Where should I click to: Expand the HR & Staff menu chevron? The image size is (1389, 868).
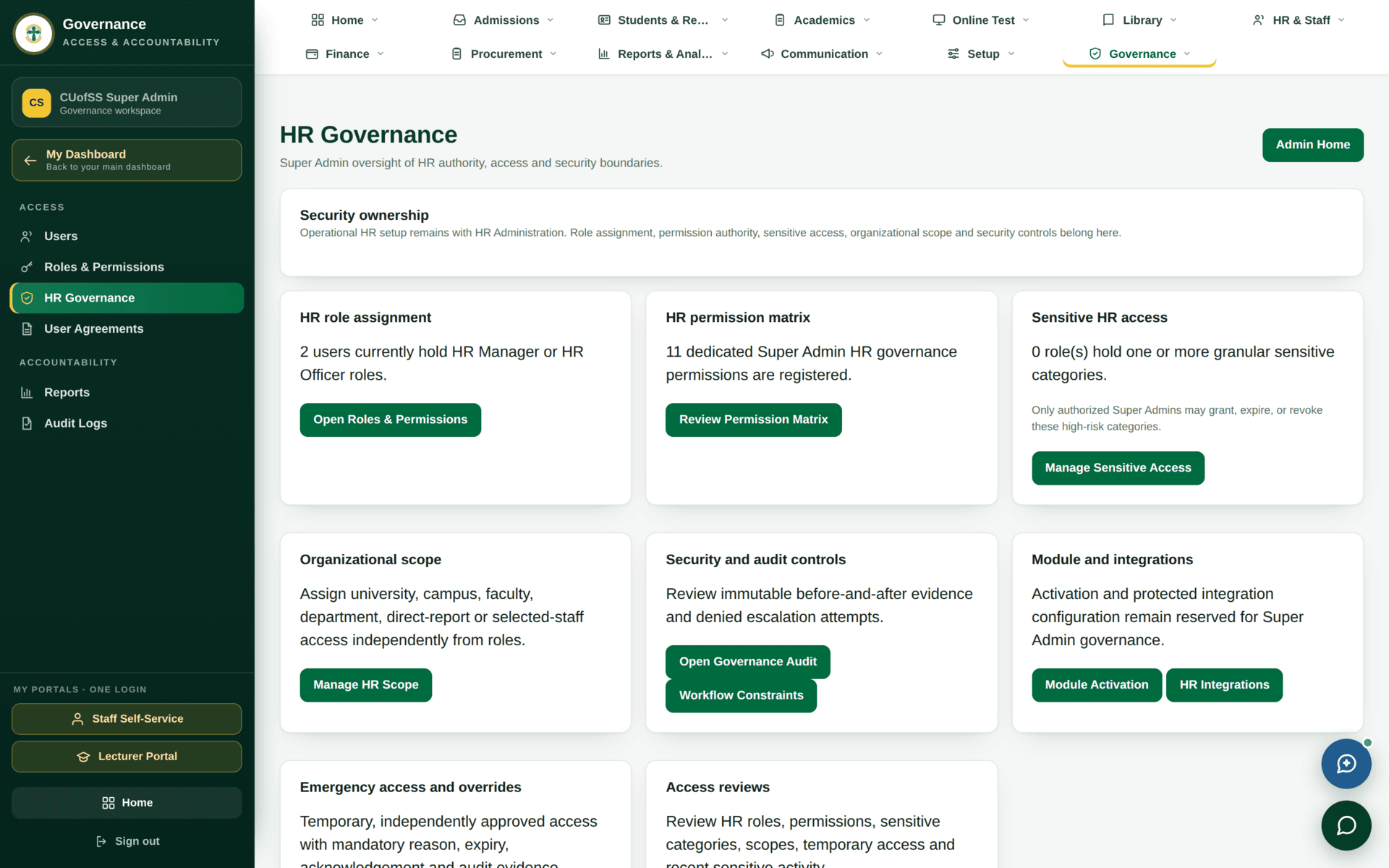[x=1341, y=20]
